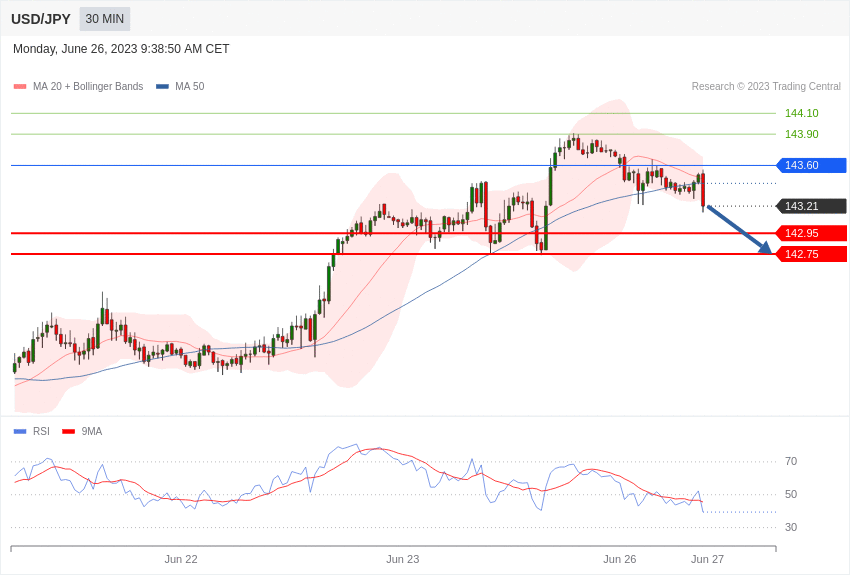
Task: Click the Jun 27 date axis label
Action: point(707,559)
